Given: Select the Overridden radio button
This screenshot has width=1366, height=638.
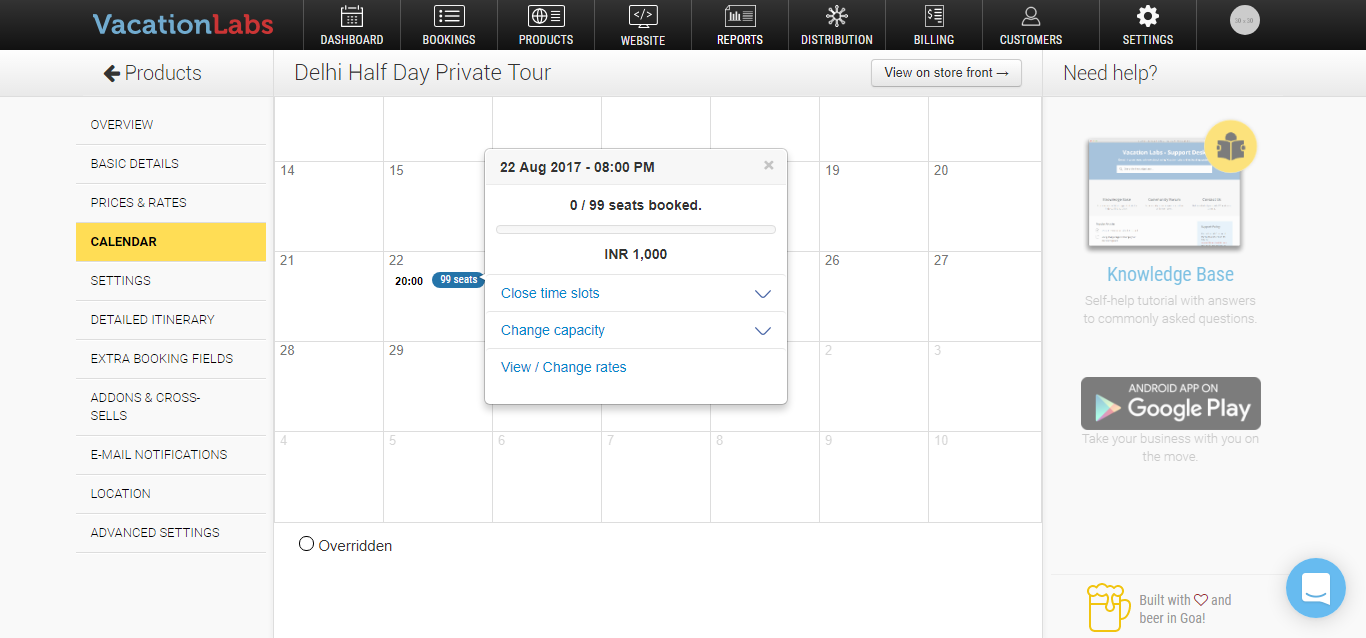Looking at the screenshot, I should coord(307,544).
